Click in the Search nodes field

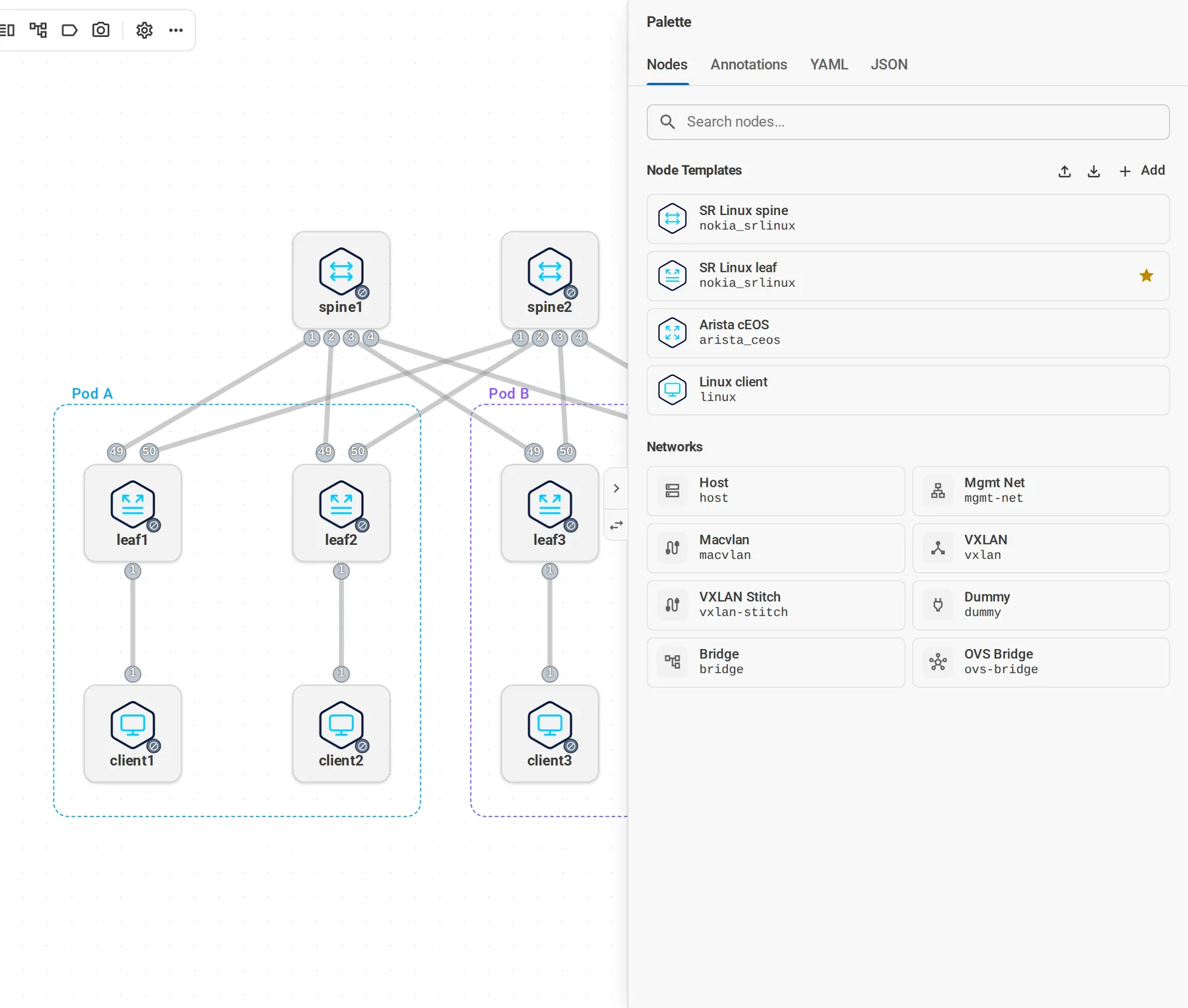tap(908, 122)
